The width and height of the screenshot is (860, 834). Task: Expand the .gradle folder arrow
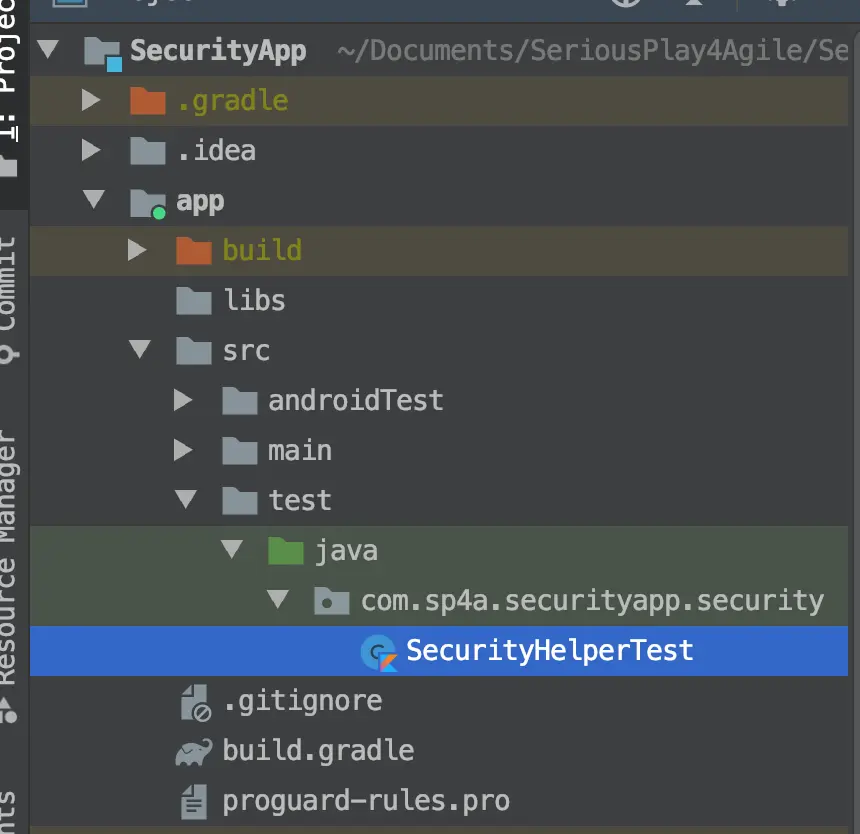tap(91, 101)
